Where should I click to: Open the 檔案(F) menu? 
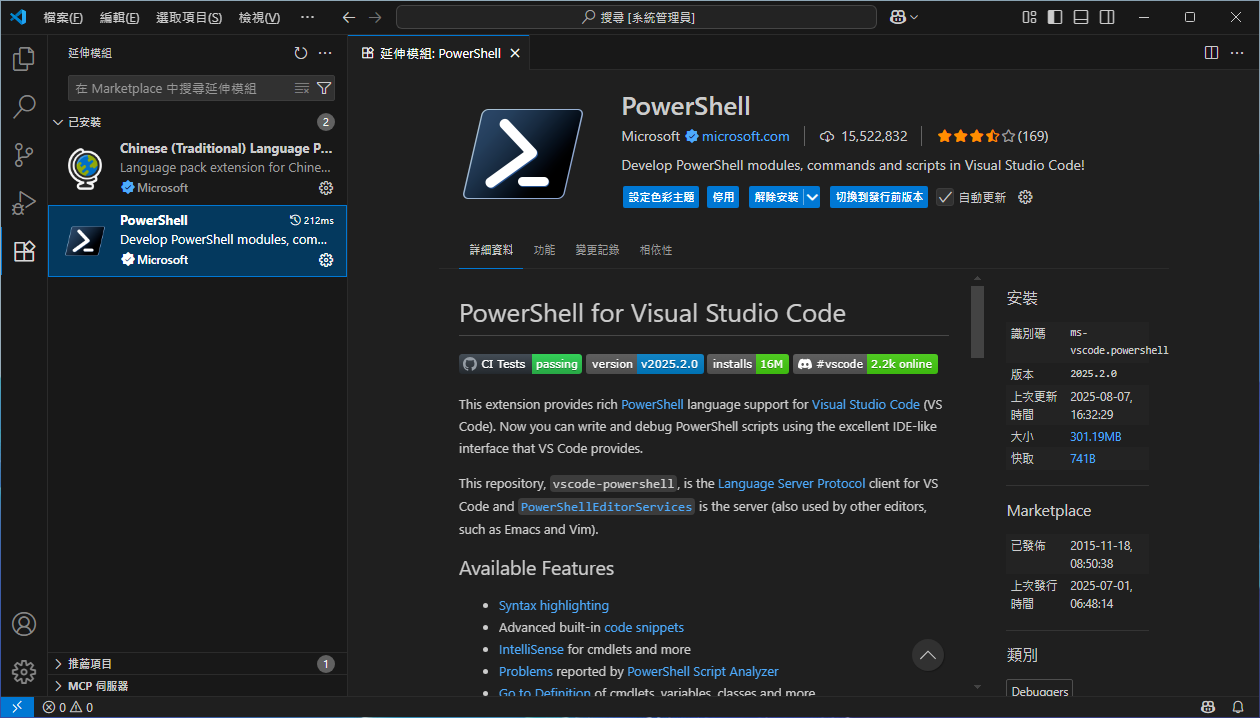tap(63, 17)
